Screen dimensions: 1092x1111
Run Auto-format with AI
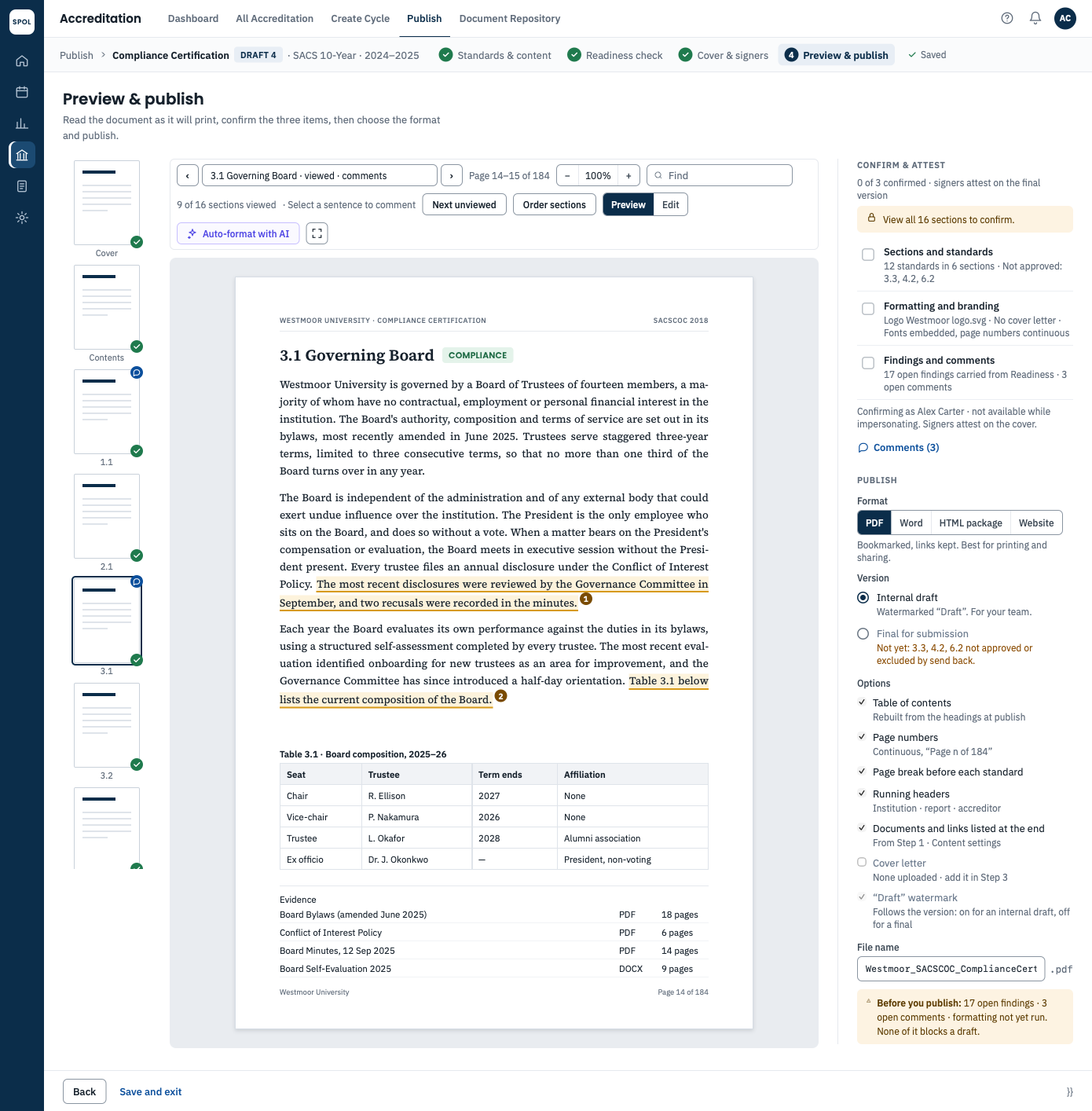238,233
